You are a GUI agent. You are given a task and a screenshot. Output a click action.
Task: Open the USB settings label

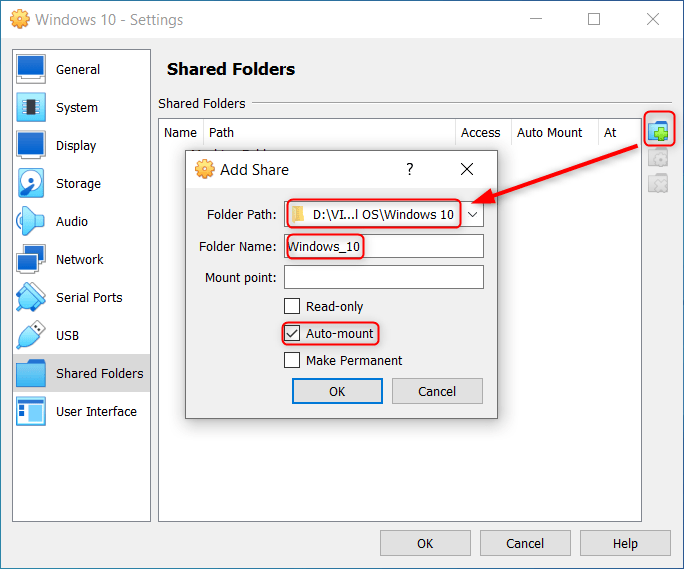pyautogui.click(x=67, y=336)
